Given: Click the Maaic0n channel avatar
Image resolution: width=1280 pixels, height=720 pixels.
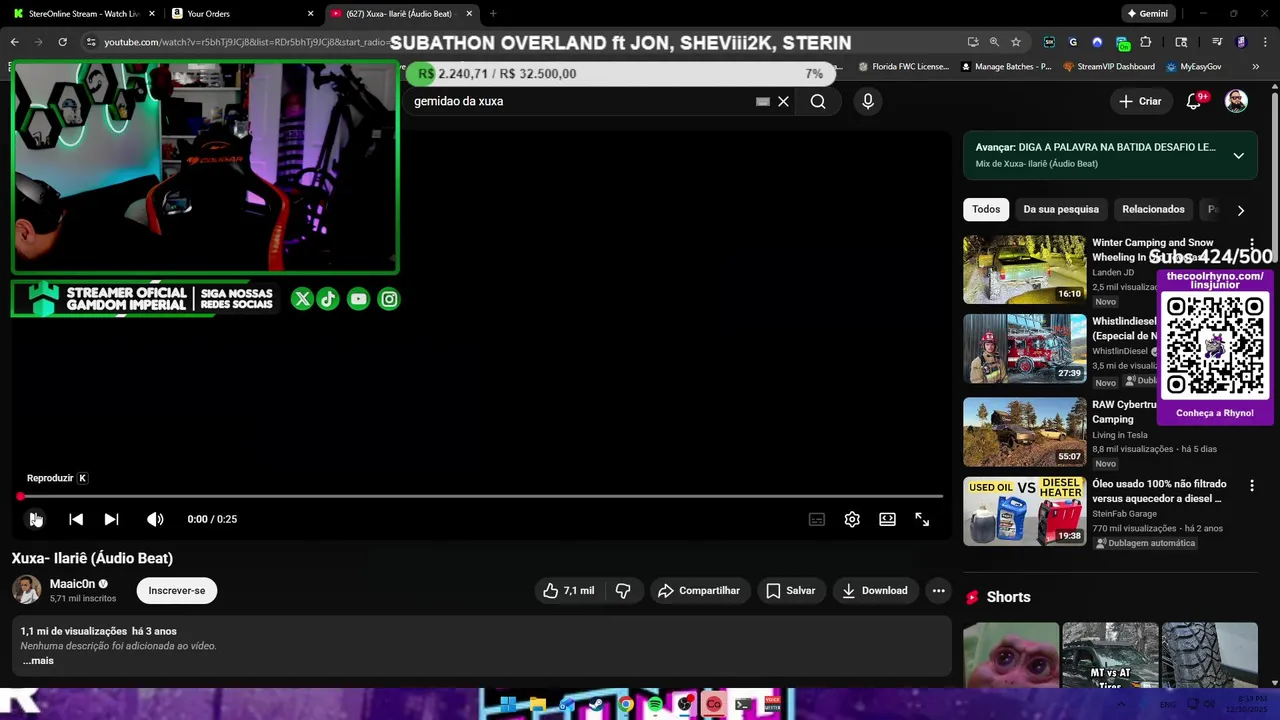Looking at the screenshot, I should point(26,590).
